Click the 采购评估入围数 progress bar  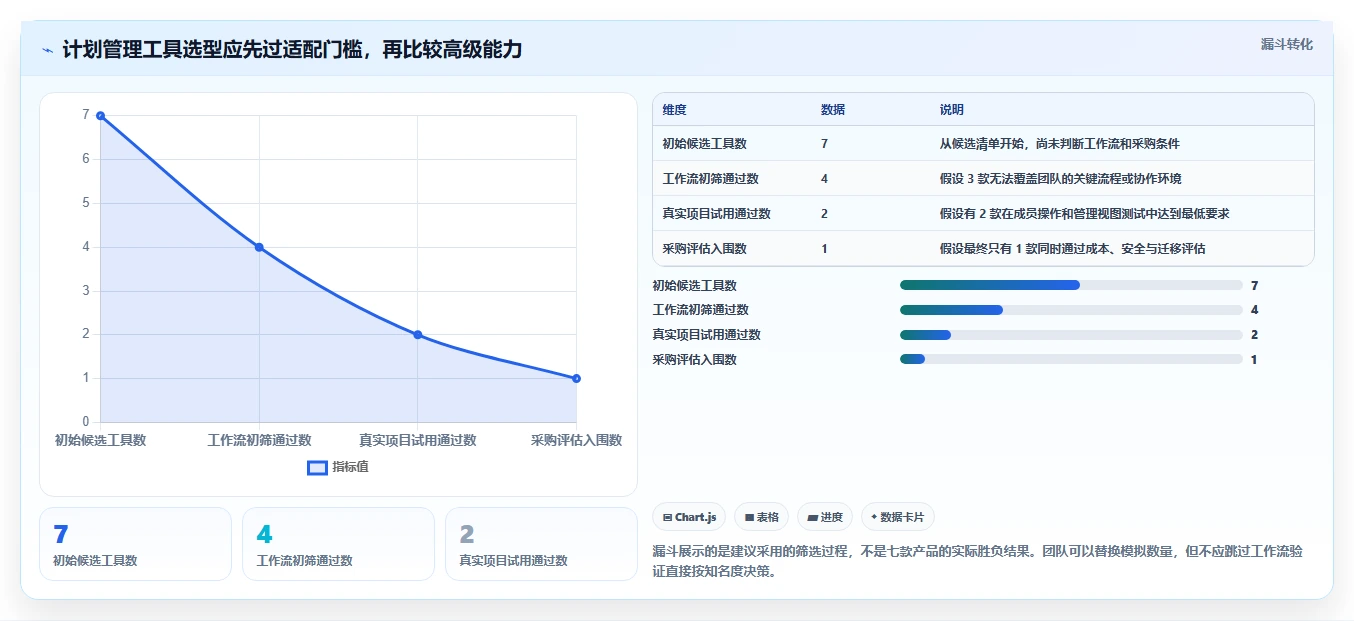(1071, 359)
